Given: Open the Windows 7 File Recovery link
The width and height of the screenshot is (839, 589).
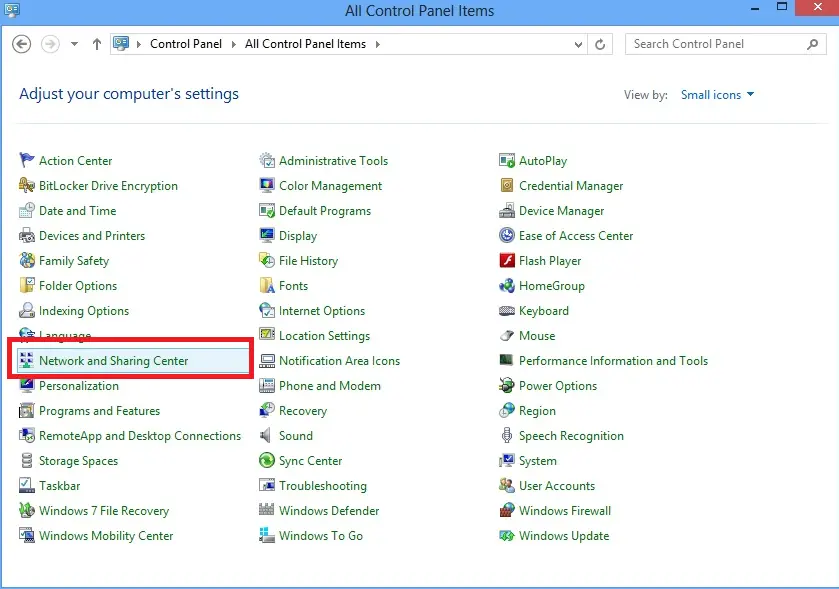Looking at the screenshot, I should pos(104,511).
